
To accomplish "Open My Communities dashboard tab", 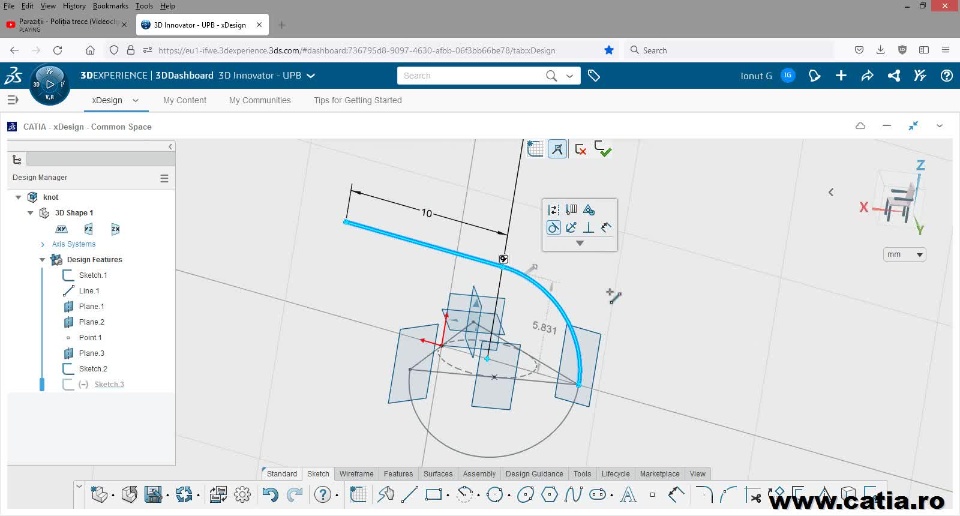I will tap(260, 100).
